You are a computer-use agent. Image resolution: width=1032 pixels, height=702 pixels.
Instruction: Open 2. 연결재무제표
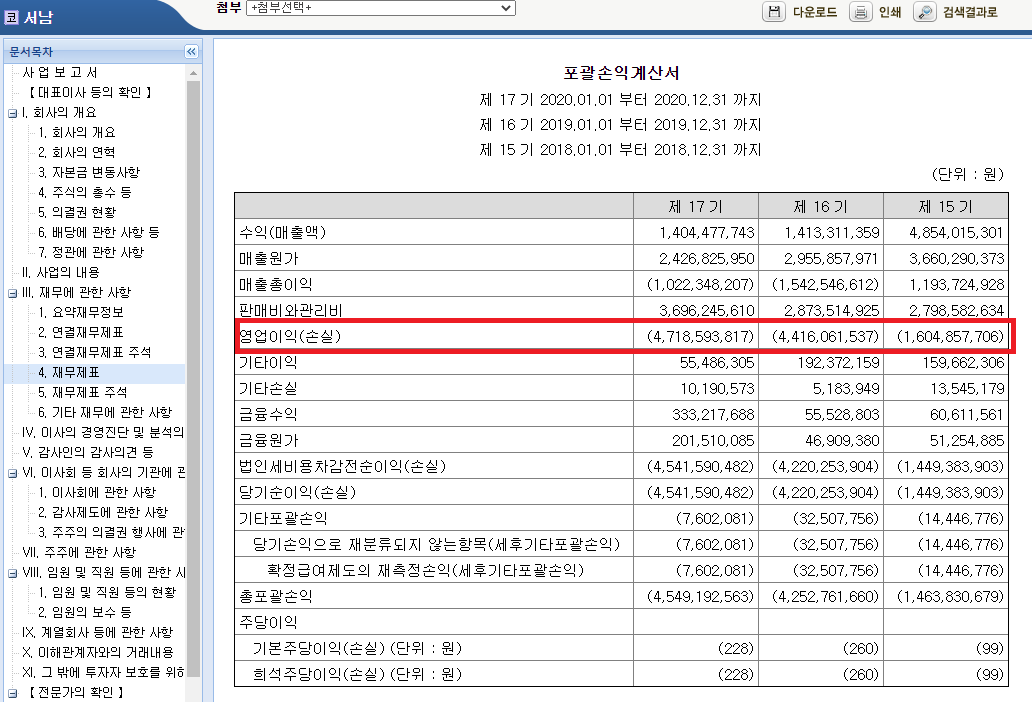pos(80,332)
